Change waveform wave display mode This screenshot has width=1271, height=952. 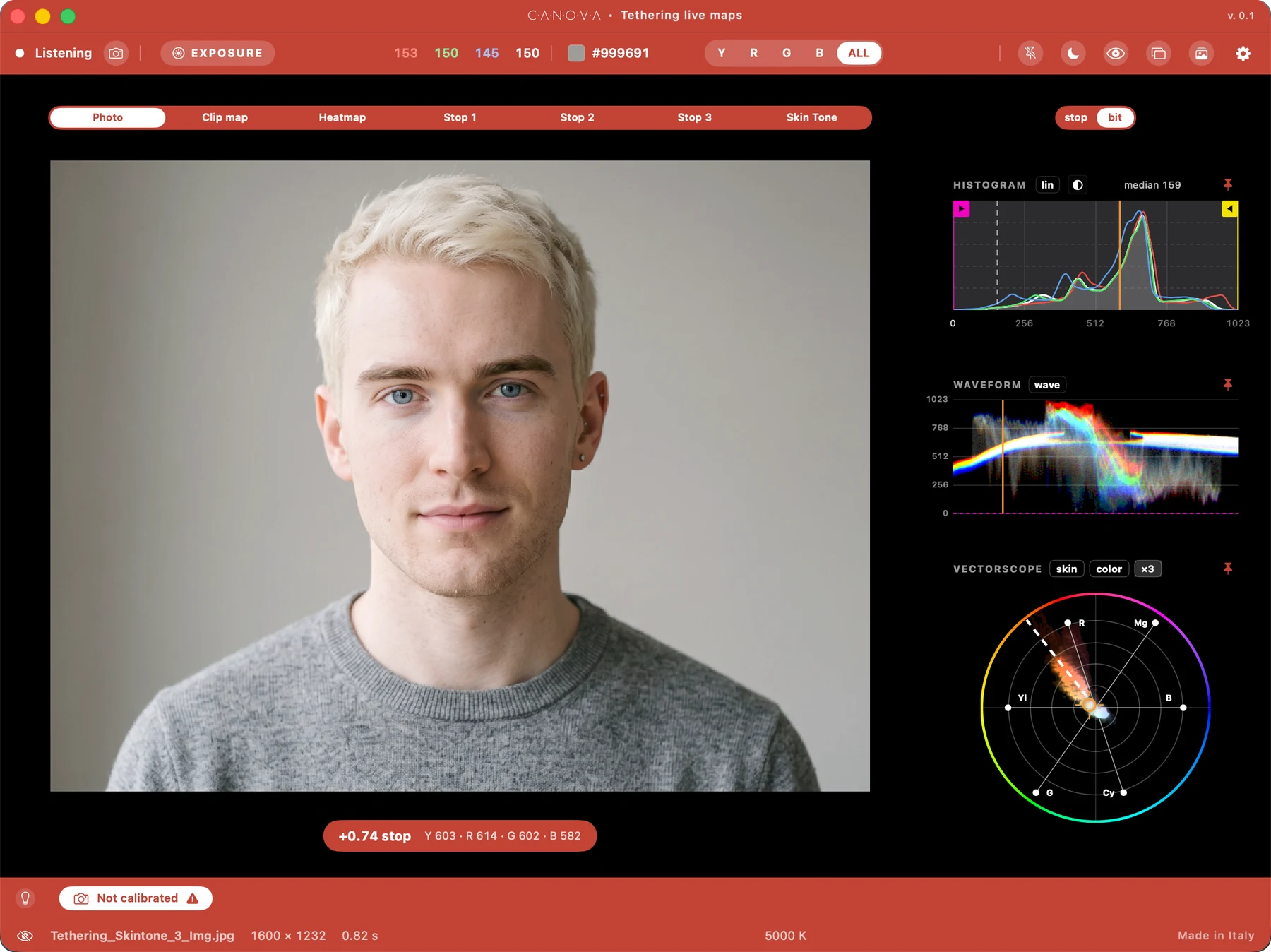coord(1046,385)
